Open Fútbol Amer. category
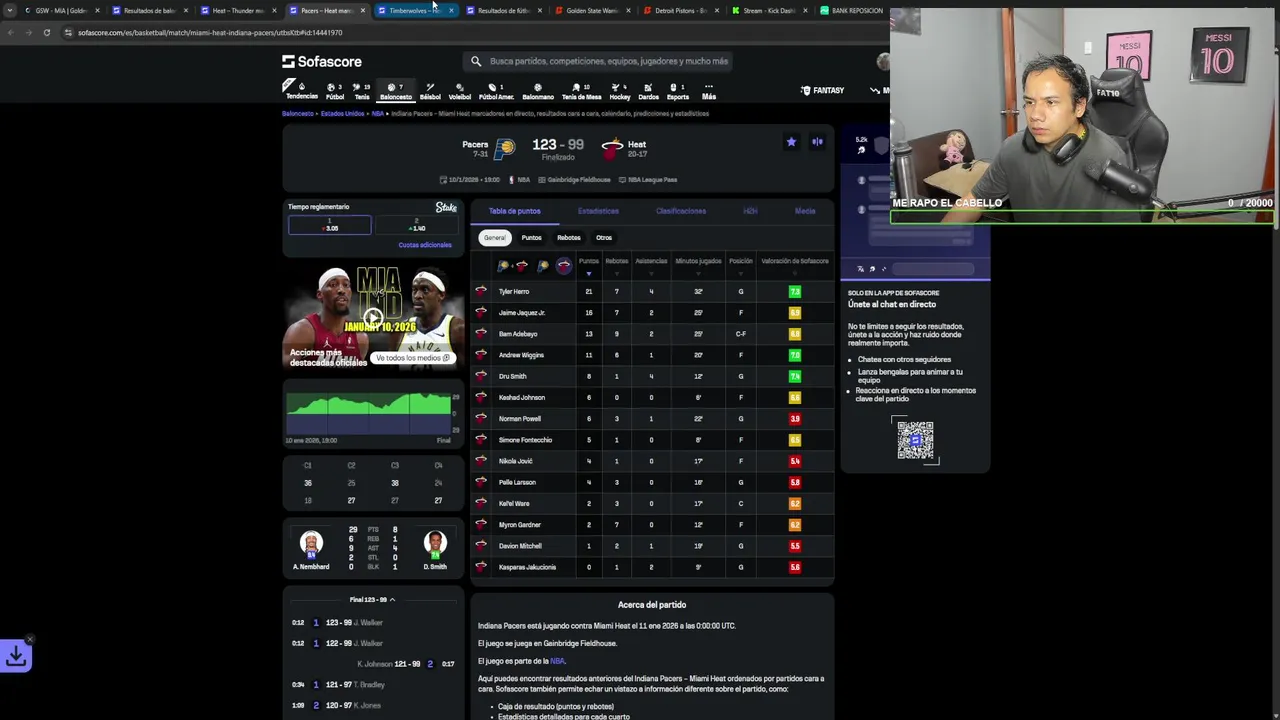This screenshot has width=1280, height=720. click(x=496, y=91)
